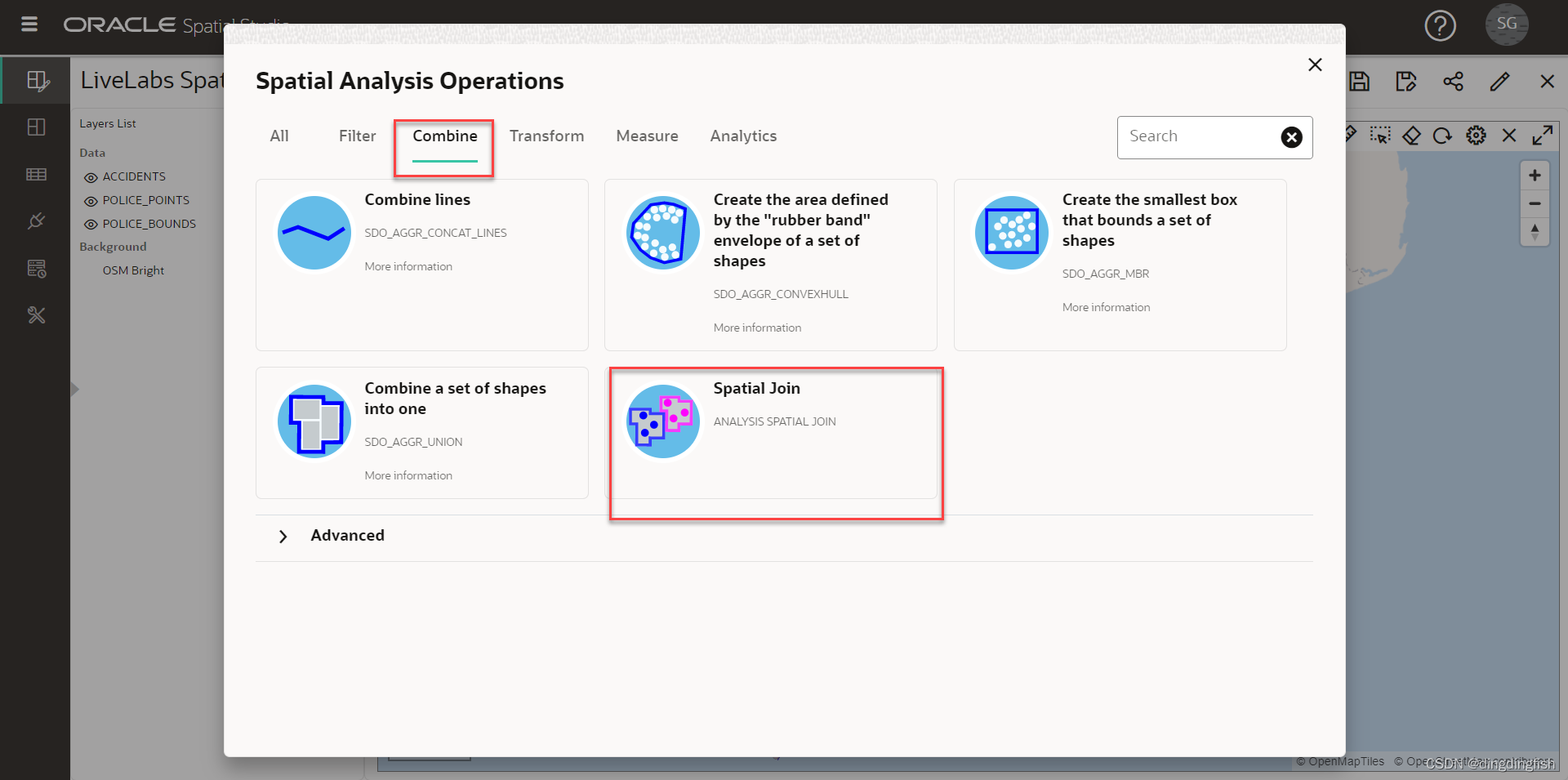Choose 'Combine a set of shapes' title
This screenshot has height=780, width=1568.
455,399
